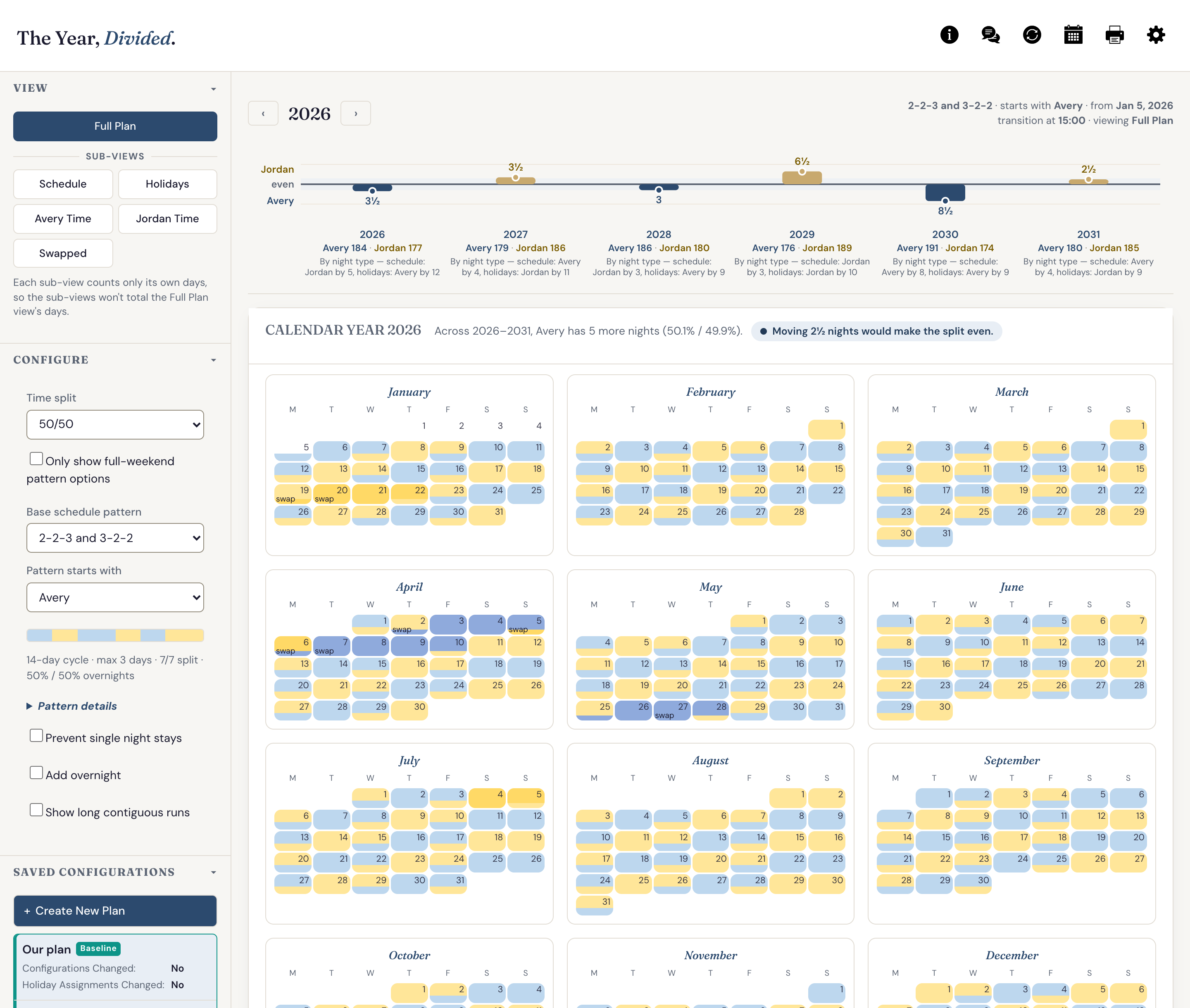The height and width of the screenshot is (1008, 1190).
Task: Switch to Schedule sub-view
Action: tap(63, 184)
